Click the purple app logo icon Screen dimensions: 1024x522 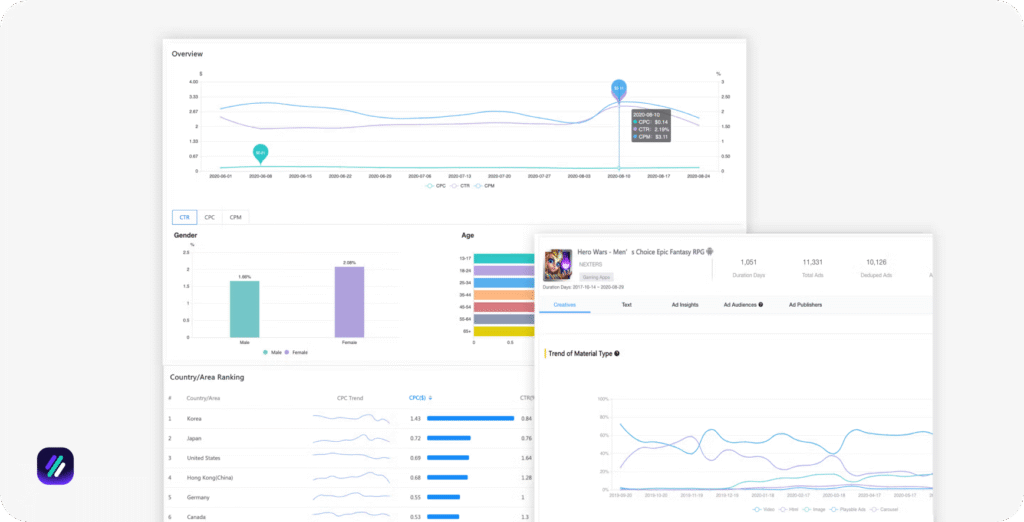56,468
